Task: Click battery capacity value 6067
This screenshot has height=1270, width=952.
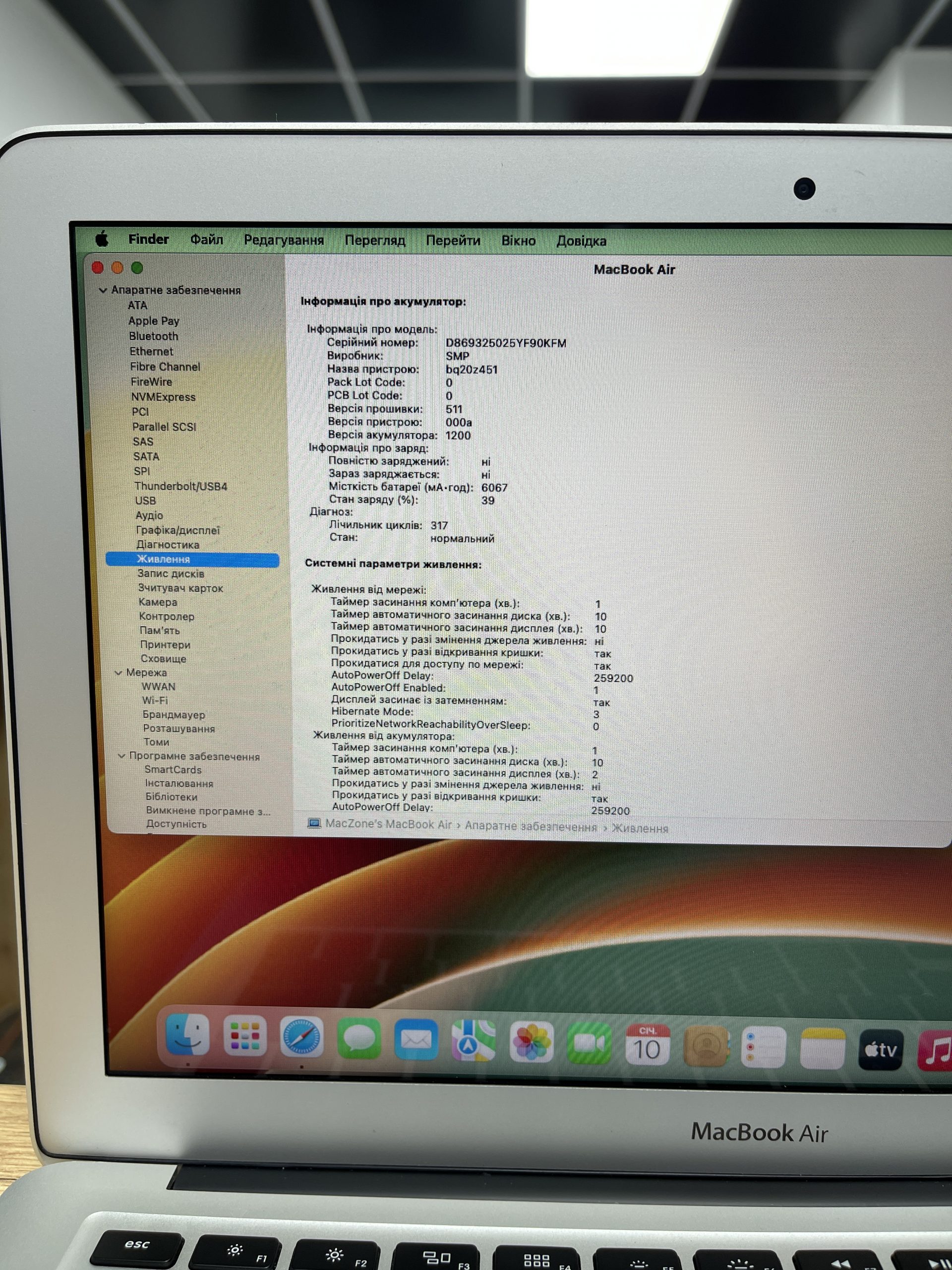Action: click(494, 488)
